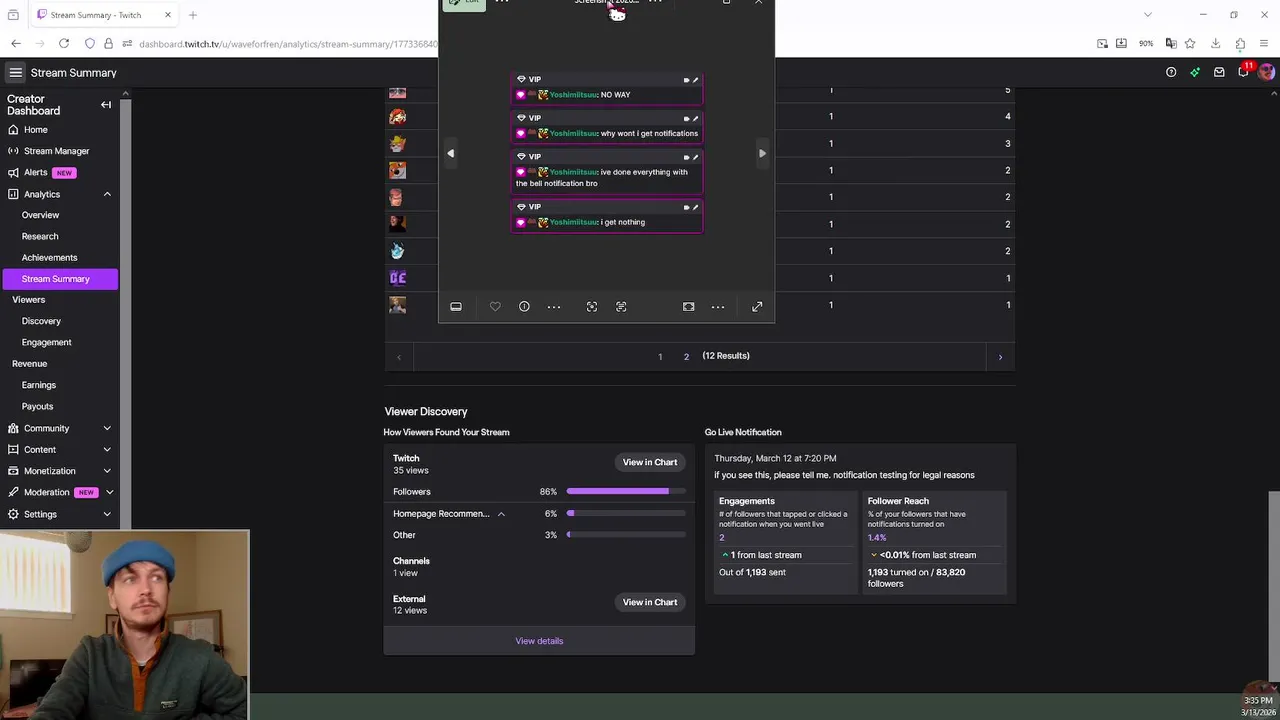The image size is (1280, 720).
Task: Open Payouts under Revenue
Action: click(37, 407)
